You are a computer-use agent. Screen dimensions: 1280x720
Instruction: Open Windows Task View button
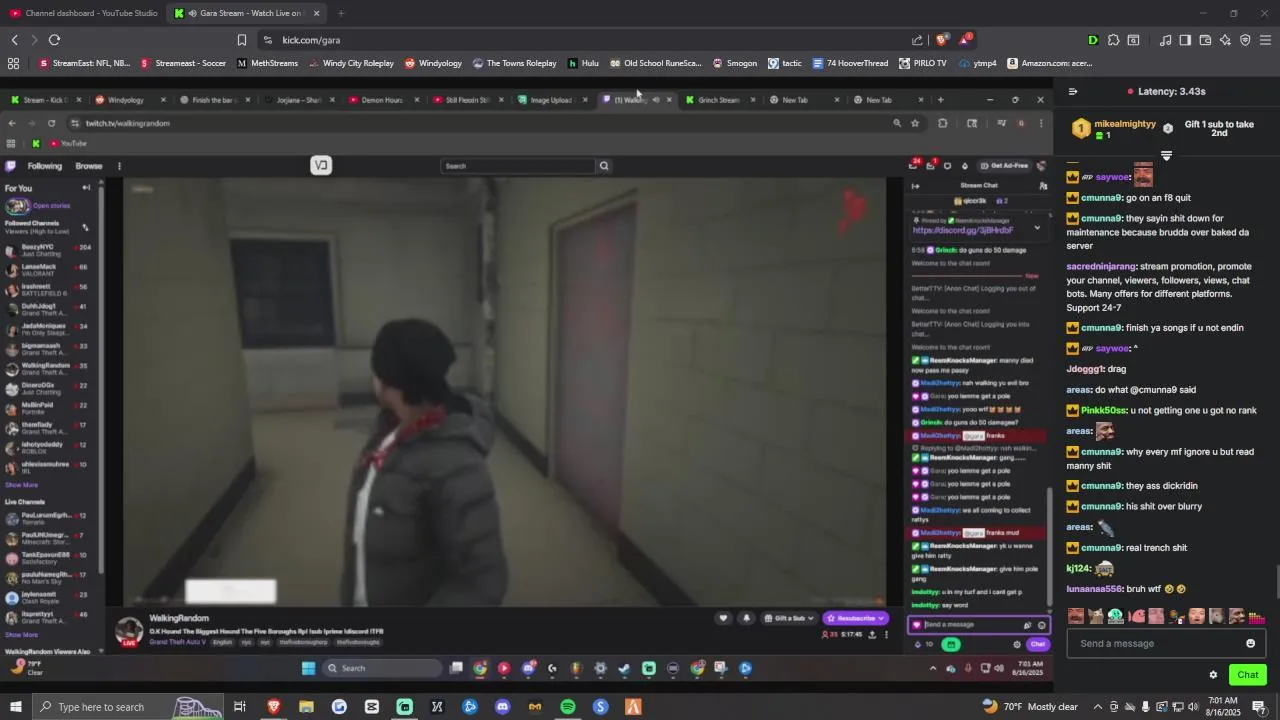pos(240,707)
